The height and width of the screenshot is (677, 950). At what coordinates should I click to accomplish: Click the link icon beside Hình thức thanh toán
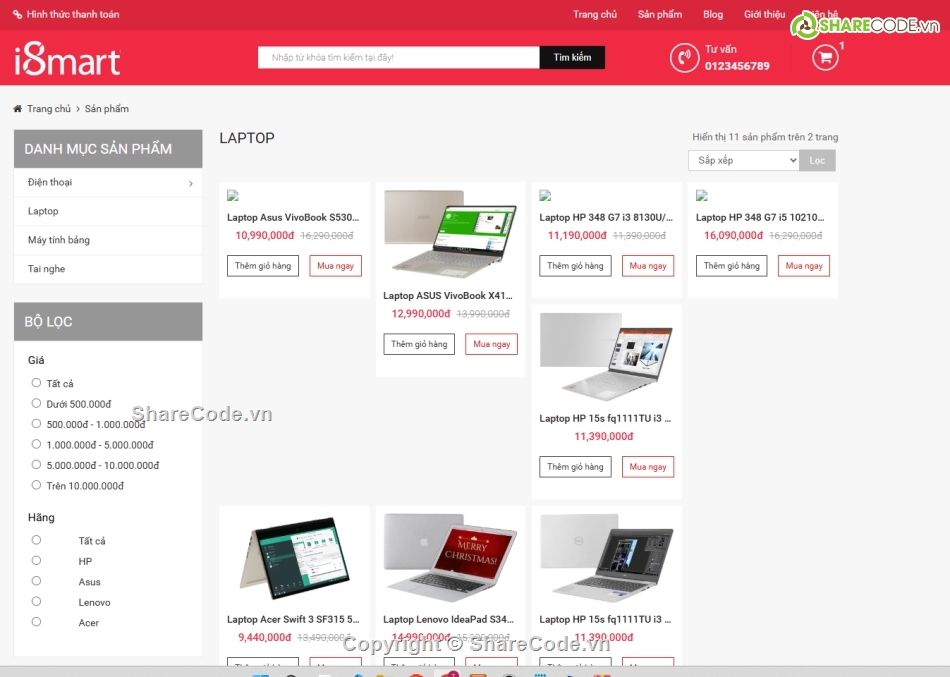click(18, 15)
